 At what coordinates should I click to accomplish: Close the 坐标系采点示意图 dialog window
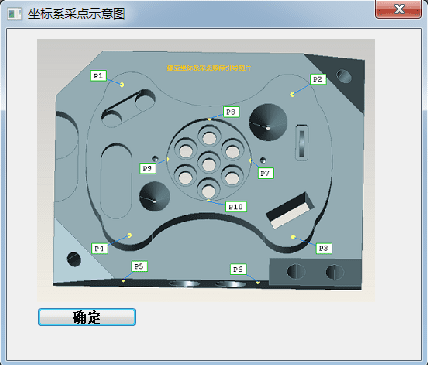pyautogui.click(x=398, y=9)
